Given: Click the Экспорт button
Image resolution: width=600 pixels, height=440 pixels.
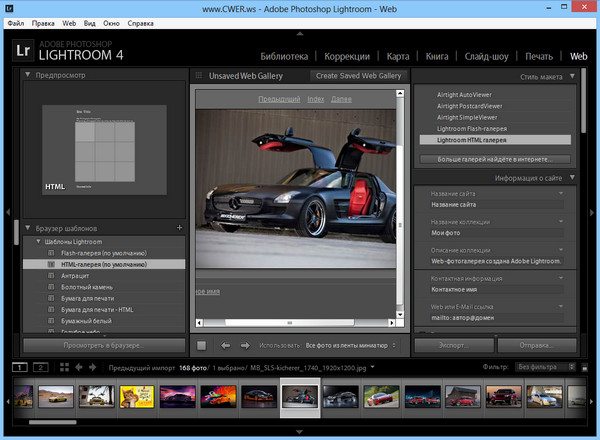Looking at the screenshot, I should (x=454, y=345).
